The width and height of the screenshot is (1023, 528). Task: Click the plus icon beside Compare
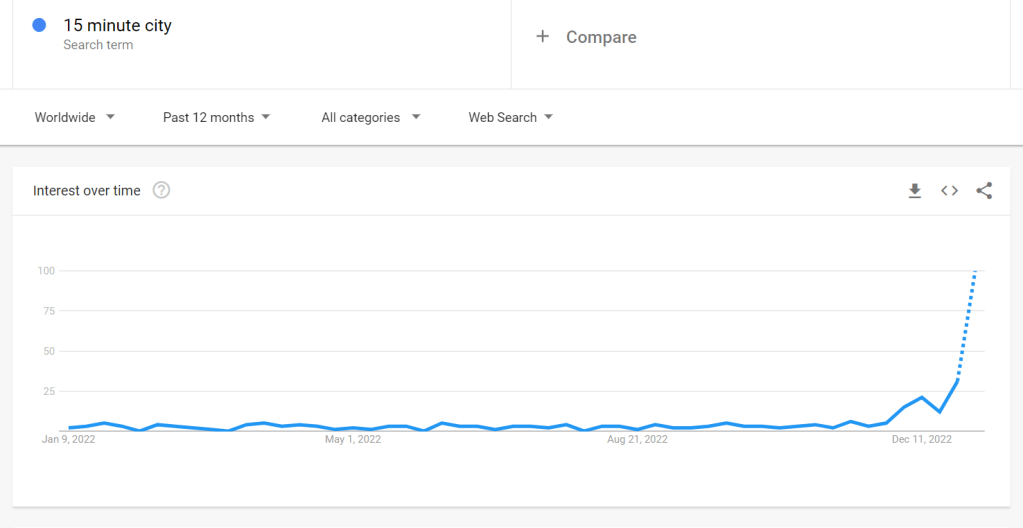543,37
